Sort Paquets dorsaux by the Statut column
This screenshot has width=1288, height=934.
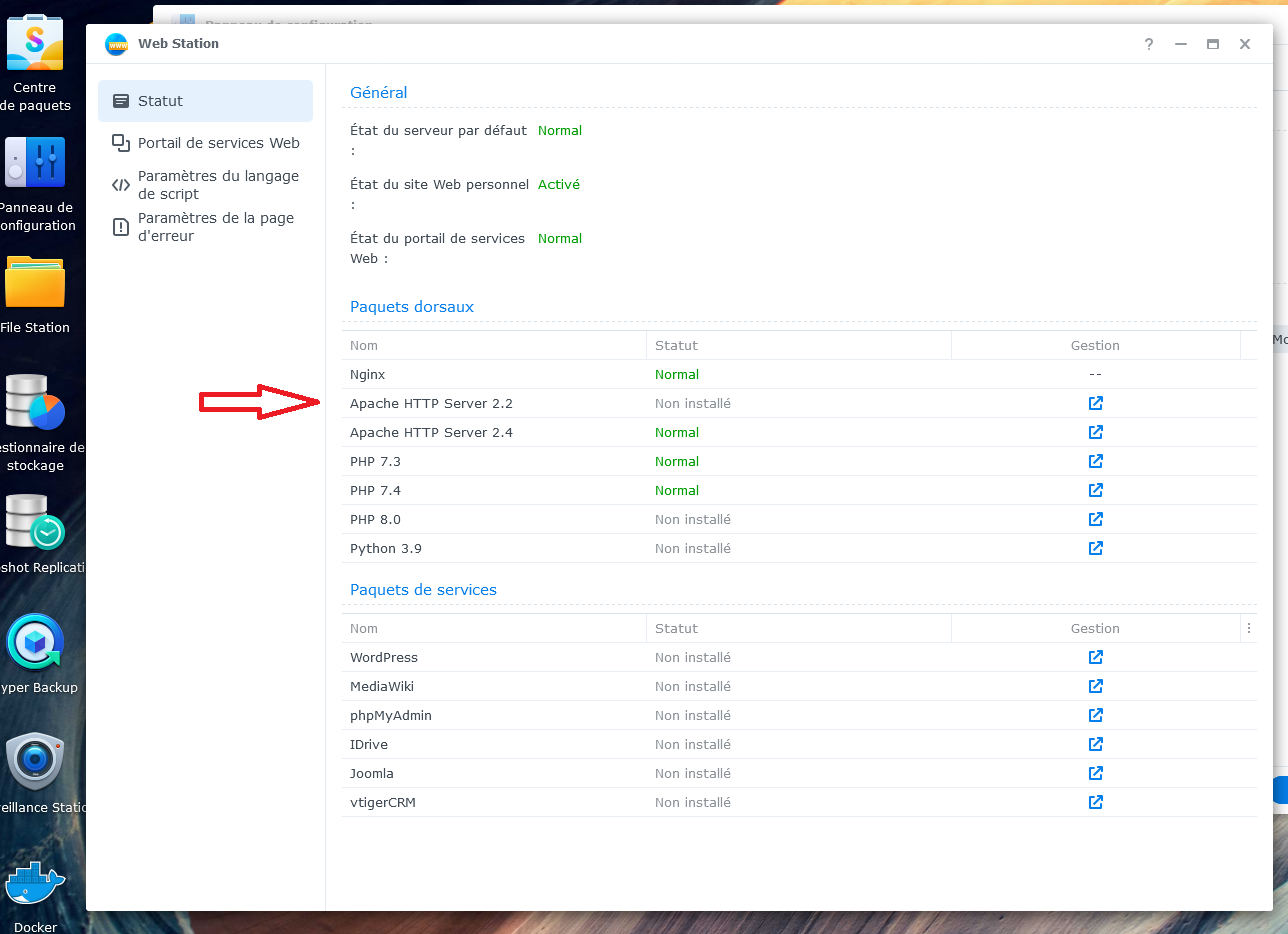coord(799,345)
